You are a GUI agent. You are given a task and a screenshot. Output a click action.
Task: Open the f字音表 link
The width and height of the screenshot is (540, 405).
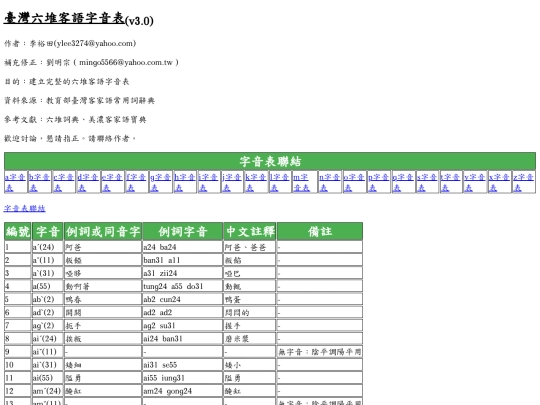[x=136, y=182]
